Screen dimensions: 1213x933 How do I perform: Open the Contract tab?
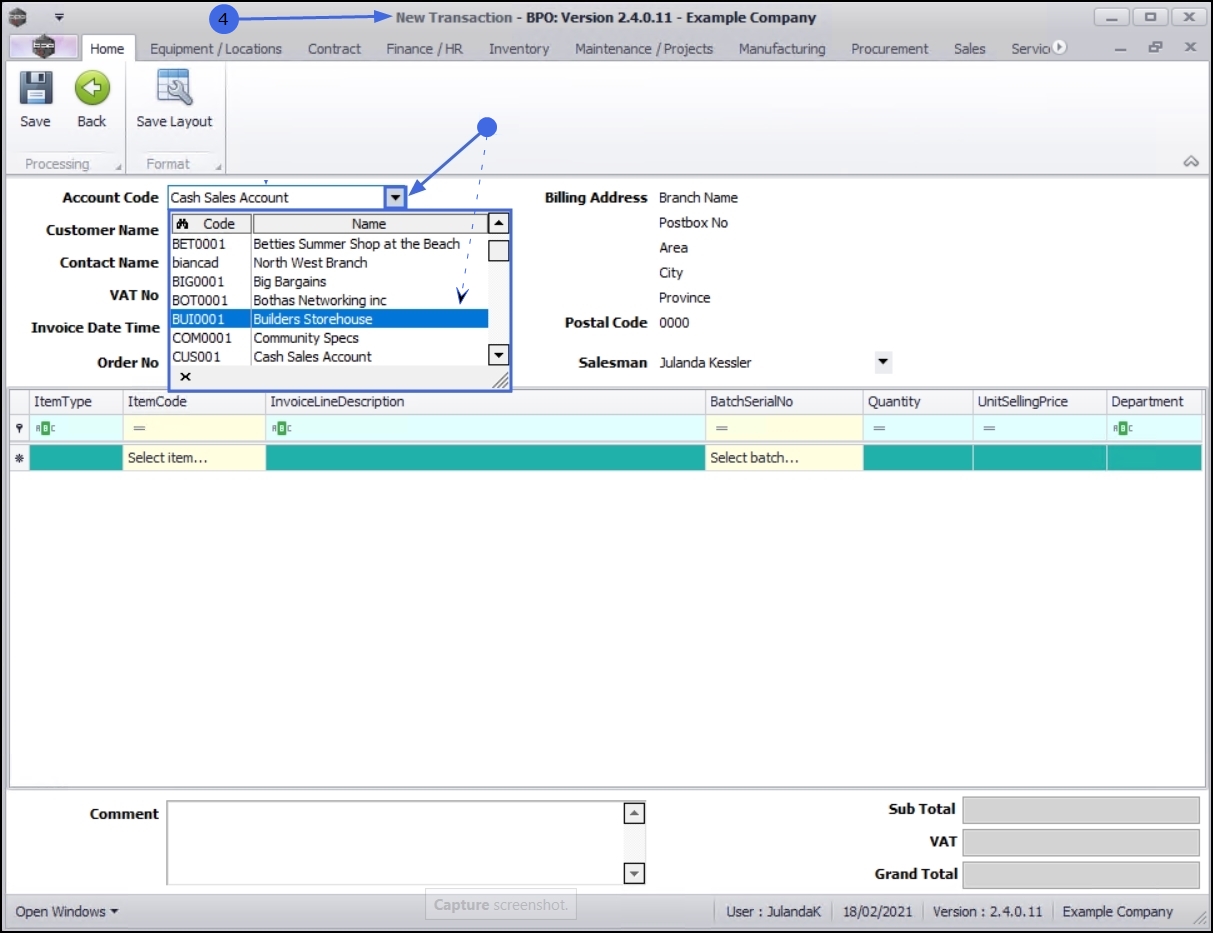tap(334, 48)
